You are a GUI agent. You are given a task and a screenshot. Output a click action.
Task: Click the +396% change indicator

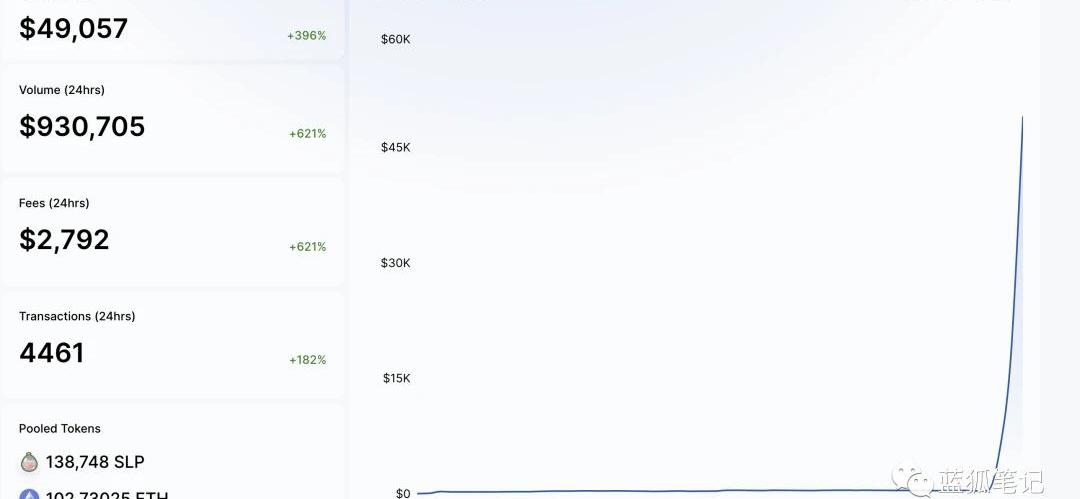[307, 35]
